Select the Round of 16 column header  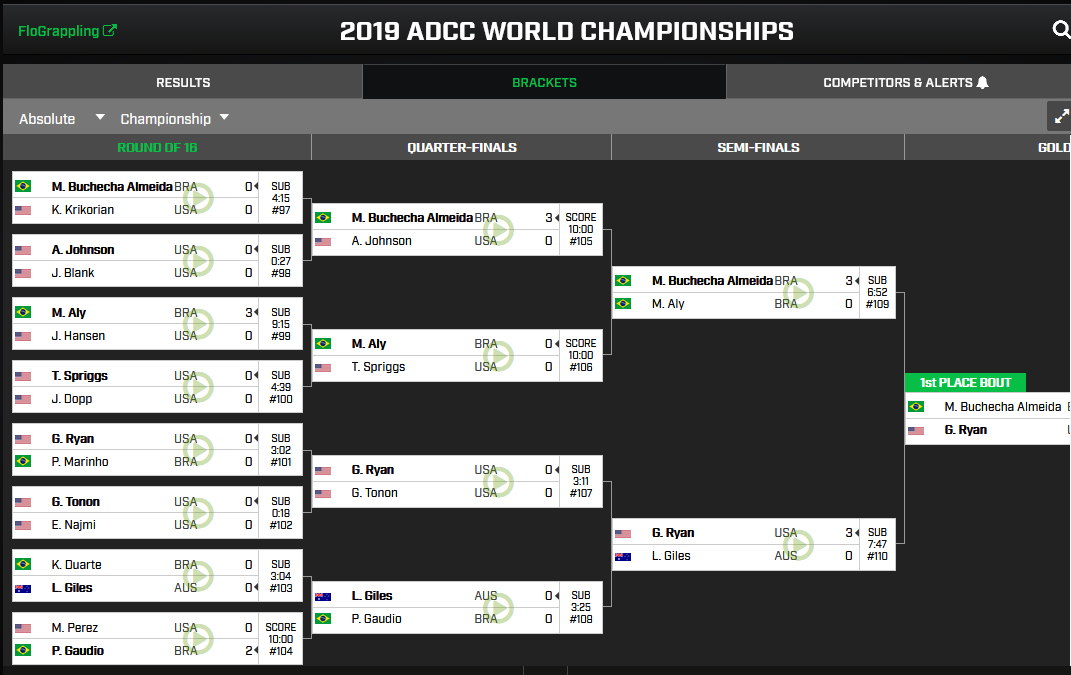157,148
